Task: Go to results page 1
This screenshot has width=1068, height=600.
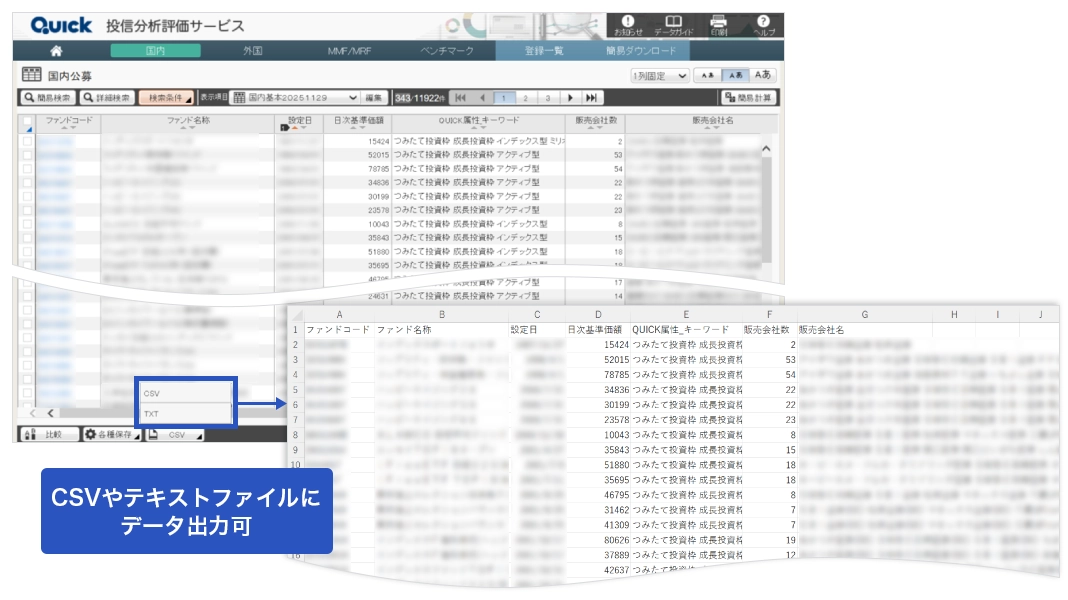Action: [504, 98]
